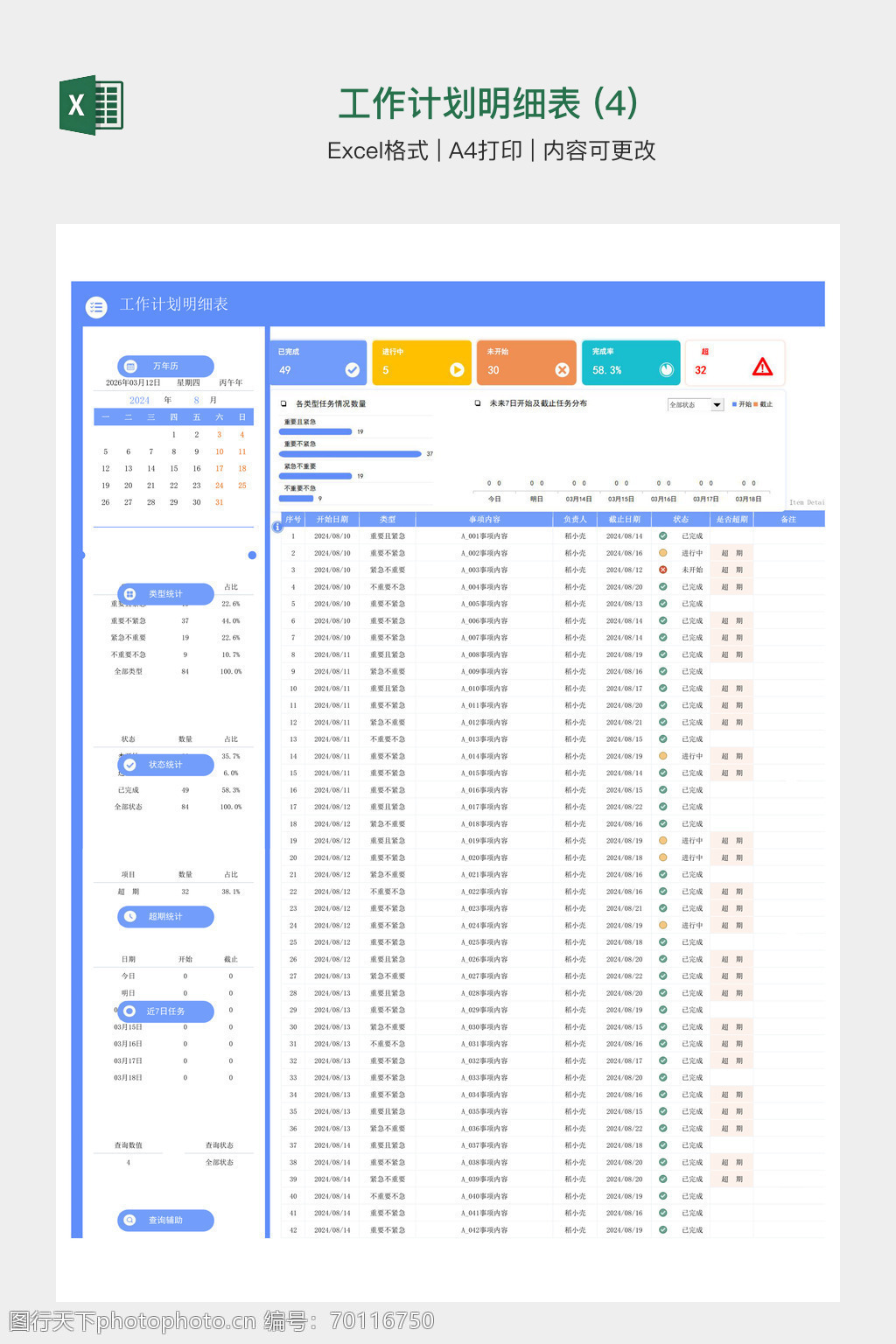Image resolution: width=896 pixels, height=1344 pixels.
Task: Select the year 2024 cell in calendar
Action: coord(140,400)
